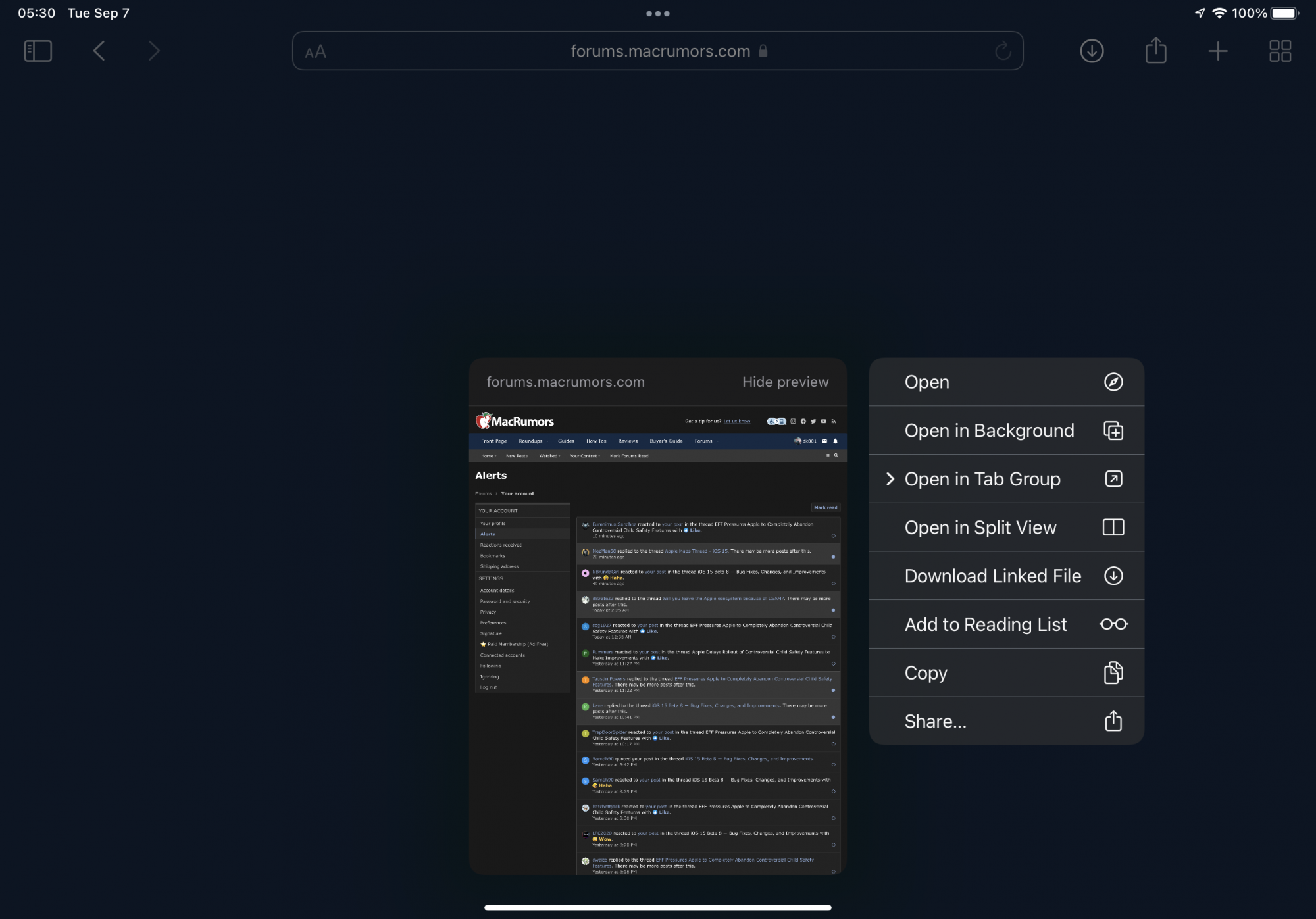Copy the link from context menu
The height and width of the screenshot is (919, 1316).
click(1006, 673)
